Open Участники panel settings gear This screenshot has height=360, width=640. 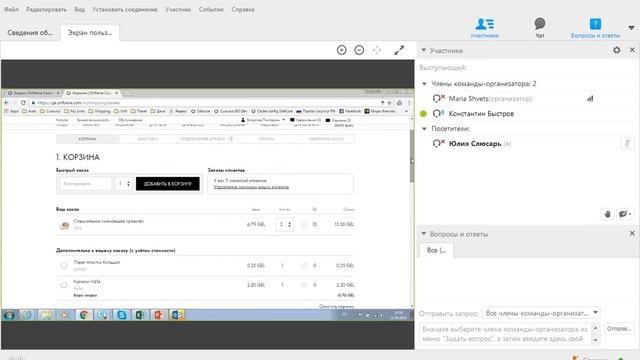tap(616, 50)
